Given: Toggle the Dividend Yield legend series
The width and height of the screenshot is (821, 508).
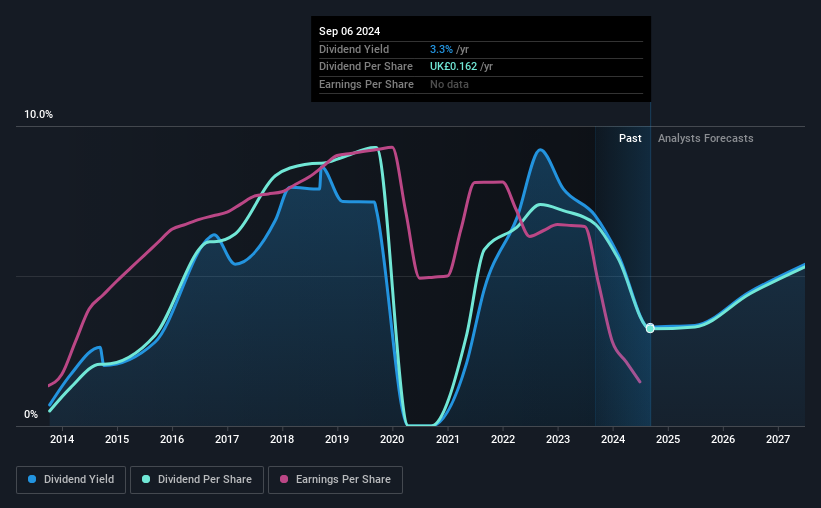Looking at the screenshot, I should coord(71,480).
